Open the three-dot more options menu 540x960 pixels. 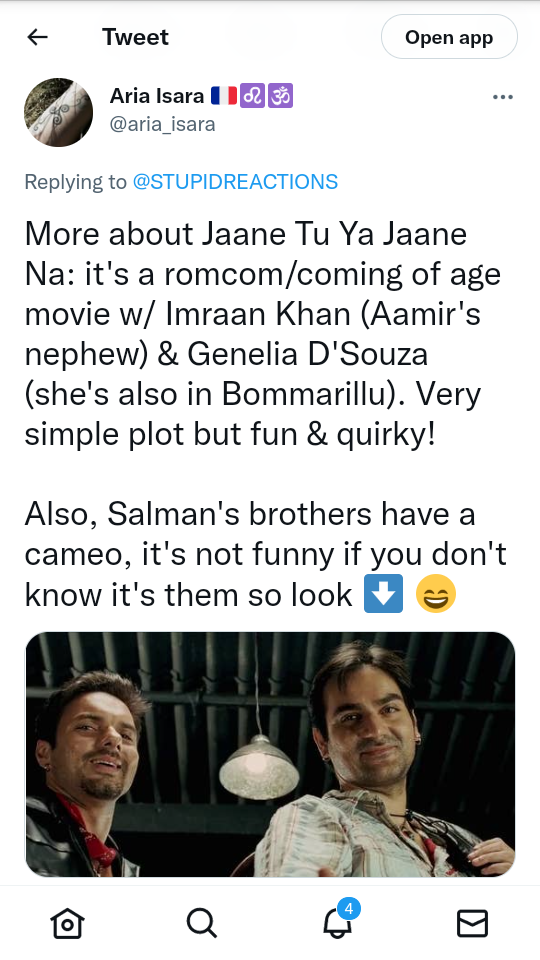click(x=503, y=97)
